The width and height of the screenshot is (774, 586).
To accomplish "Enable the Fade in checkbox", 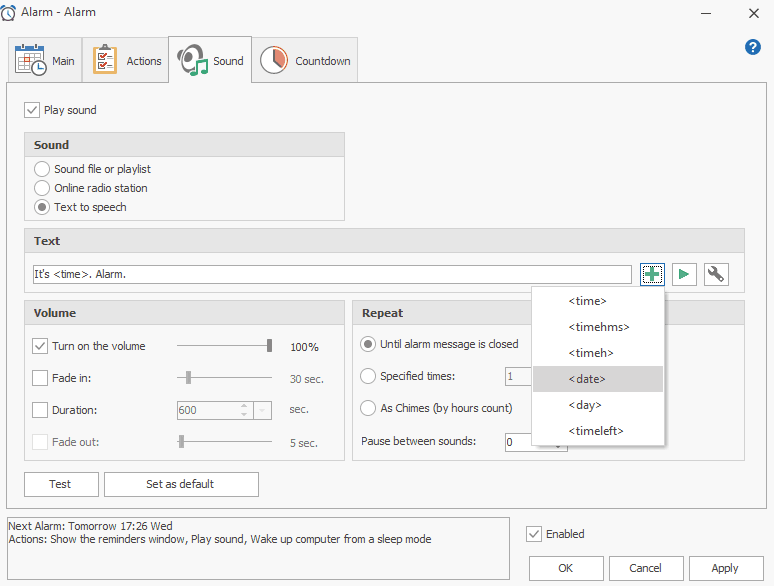I will 40,378.
